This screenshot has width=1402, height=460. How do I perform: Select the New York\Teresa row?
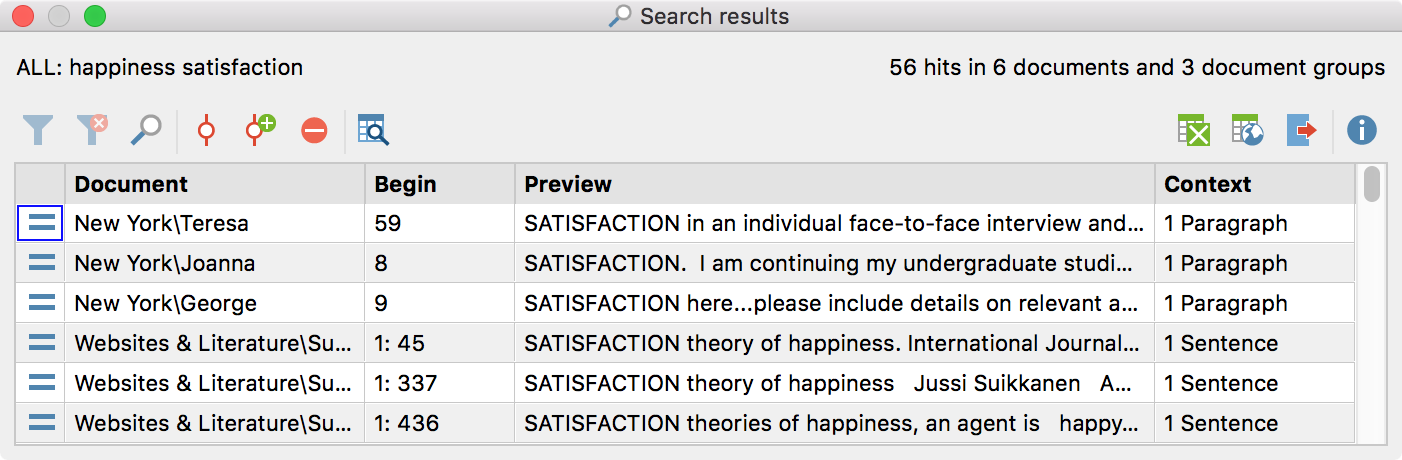tap(685, 224)
